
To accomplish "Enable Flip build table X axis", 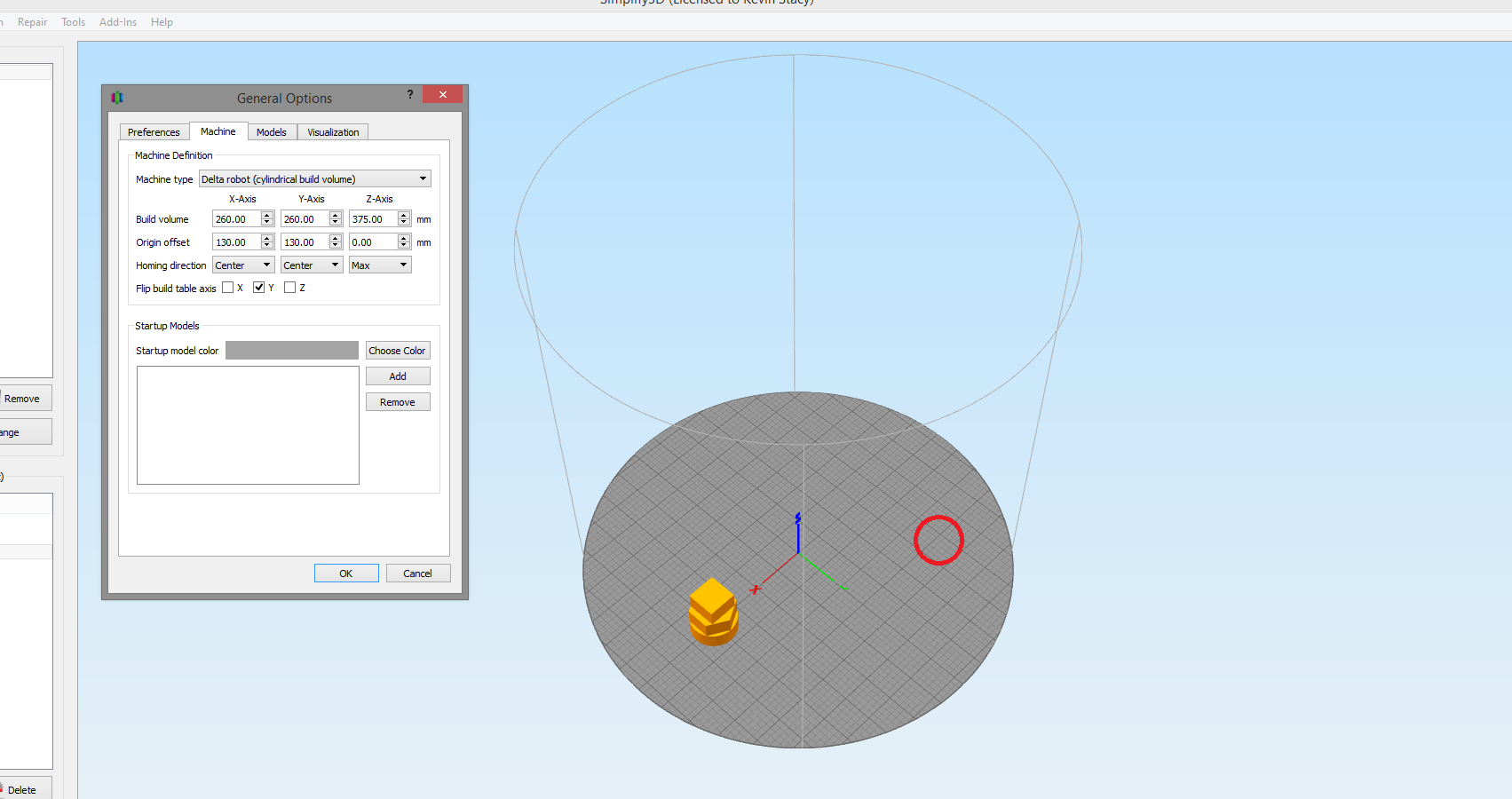I will click(228, 288).
